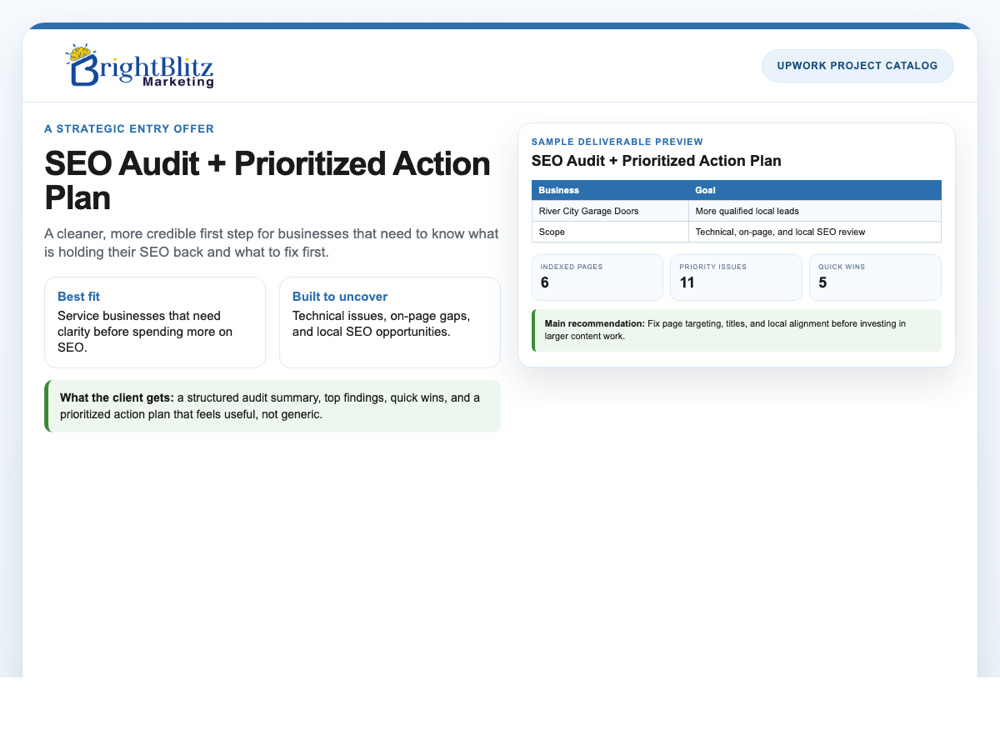Click the Quick Wins stat value 5
1000x750 pixels.
[x=823, y=283]
